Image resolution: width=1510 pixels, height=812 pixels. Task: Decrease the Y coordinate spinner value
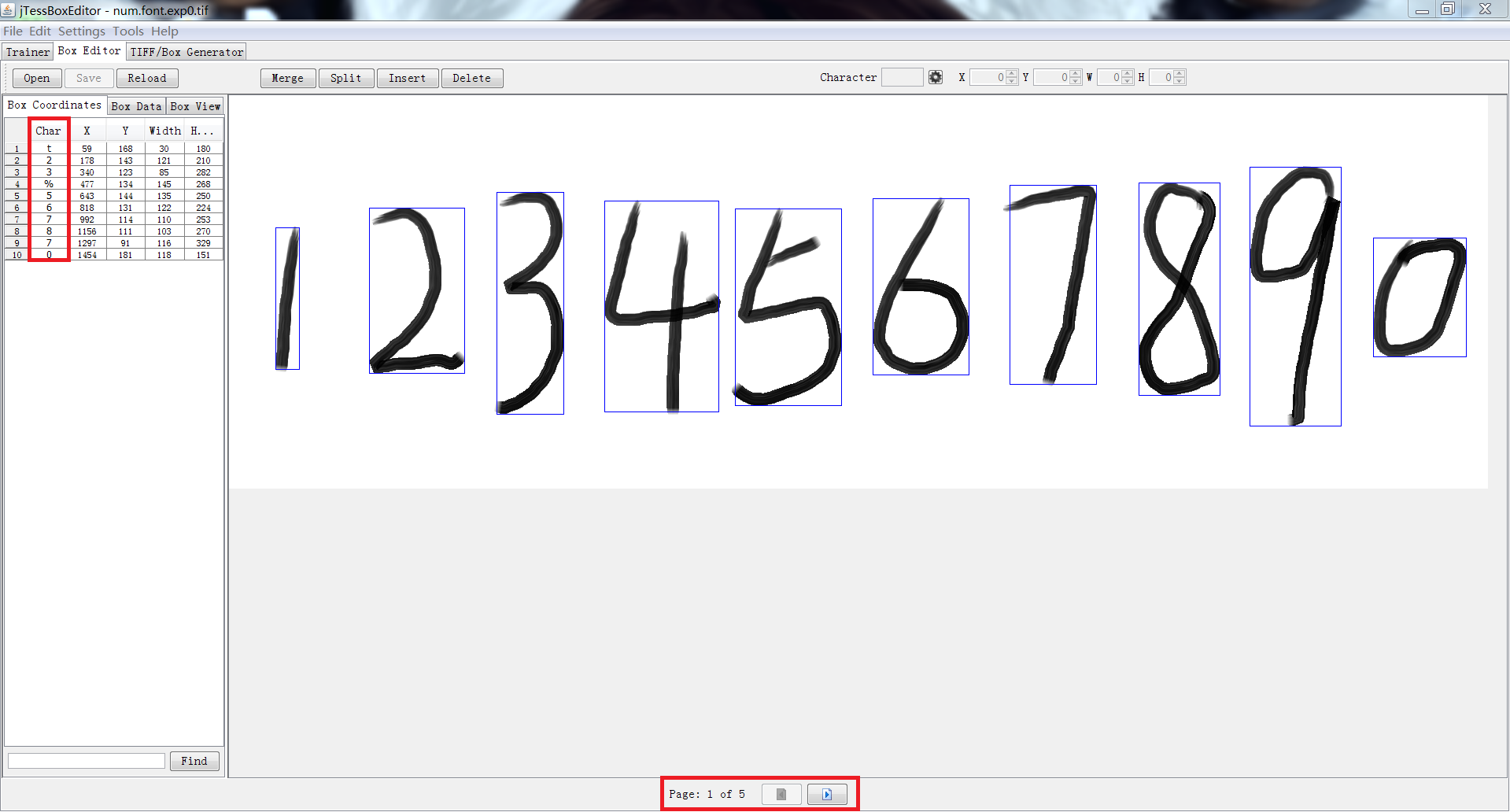point(1076,81)
